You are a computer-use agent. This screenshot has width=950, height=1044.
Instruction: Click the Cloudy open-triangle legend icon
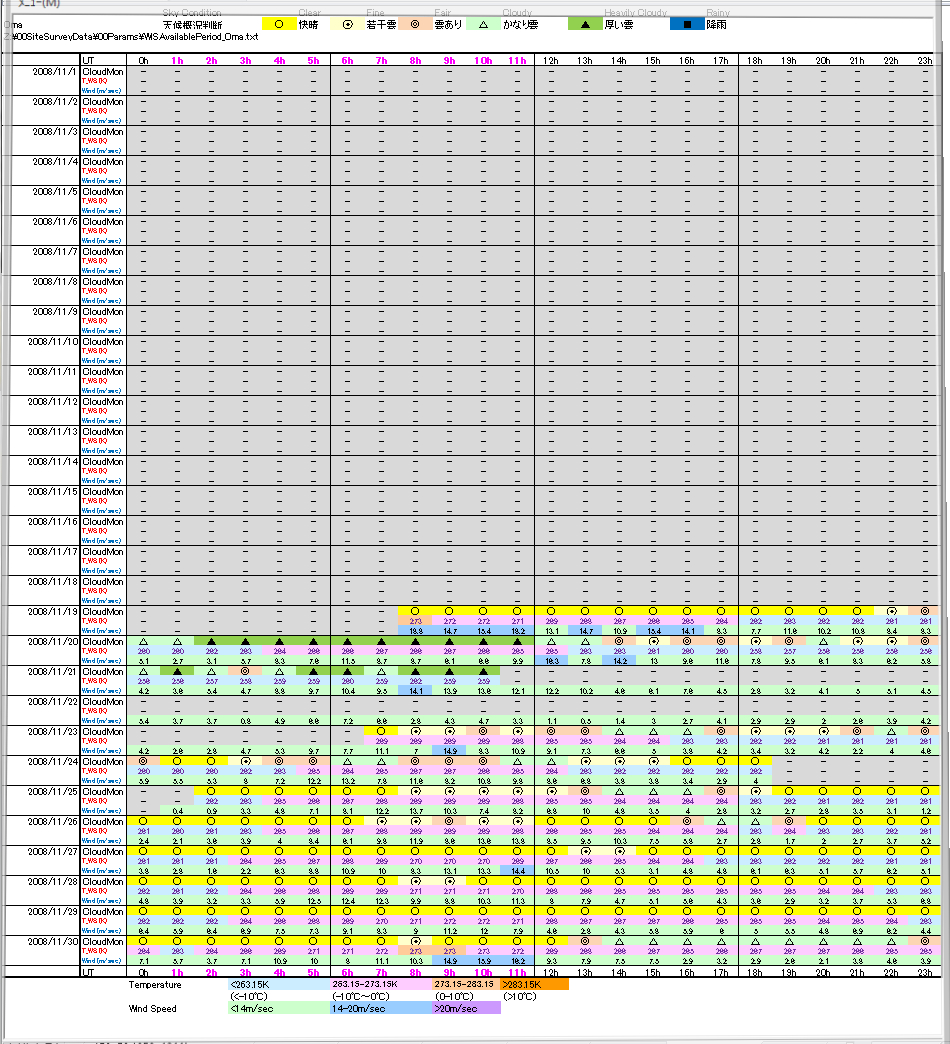482,23
